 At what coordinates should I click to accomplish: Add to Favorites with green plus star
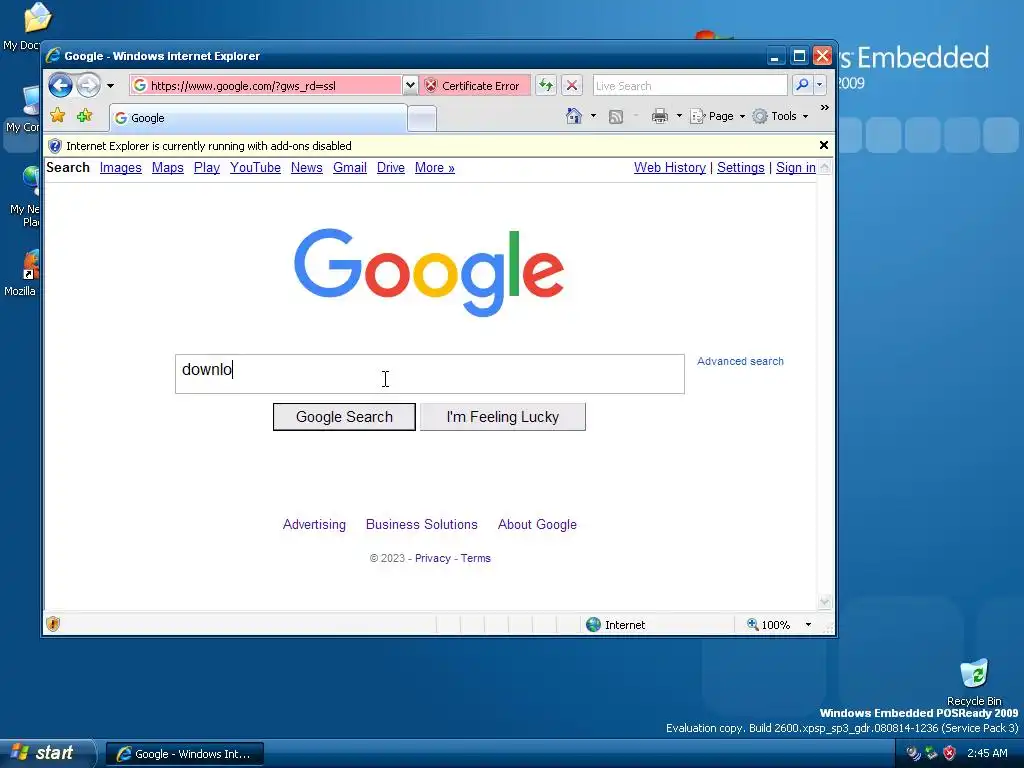(84, 116)
